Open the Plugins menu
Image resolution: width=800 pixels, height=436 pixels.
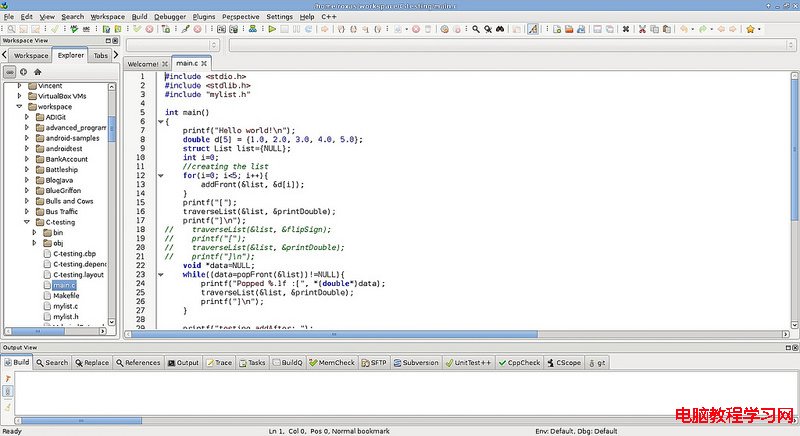point(204,17)
